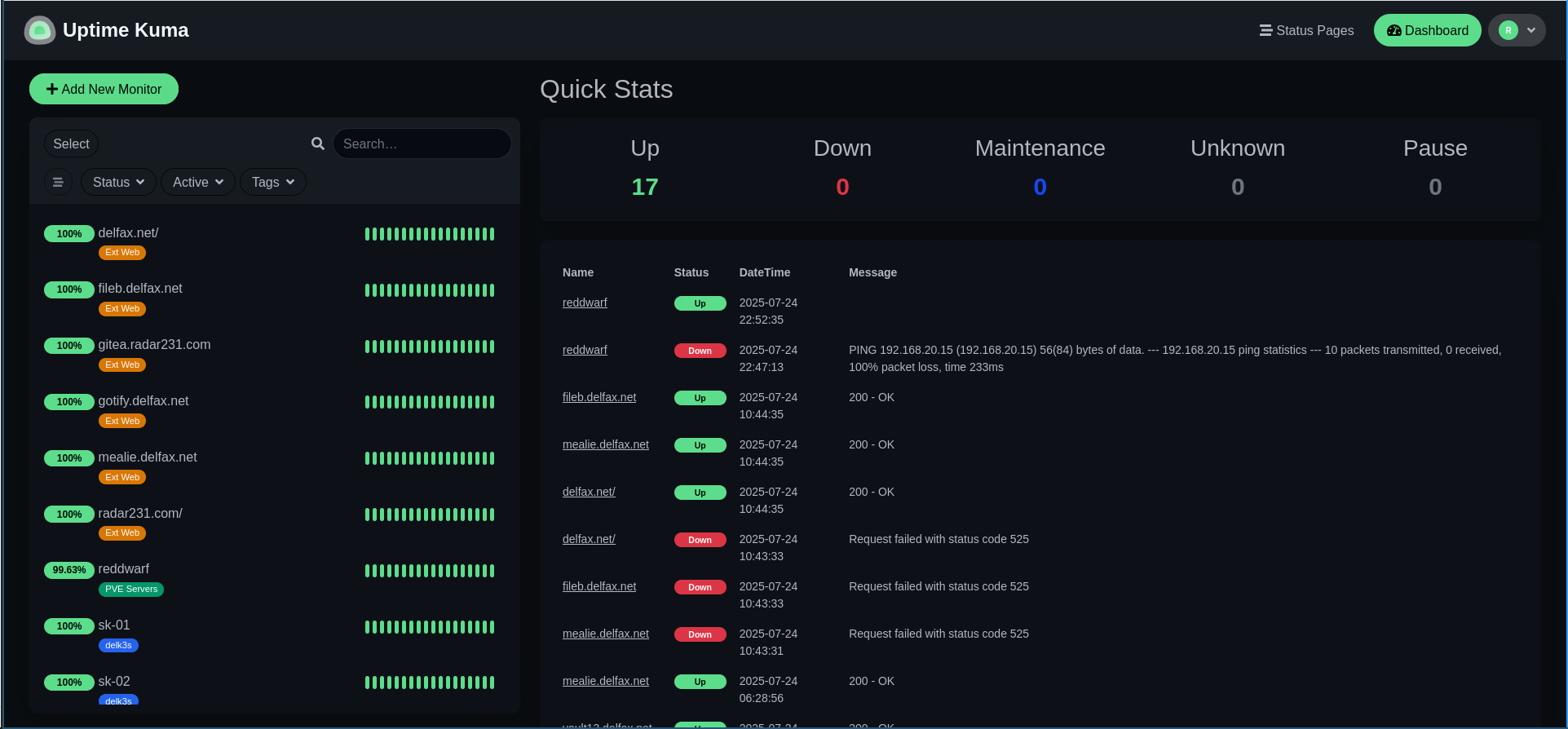Viewport: 1568px width, 729px height.
Task: Click the Message column header
Action: (872, 272)
